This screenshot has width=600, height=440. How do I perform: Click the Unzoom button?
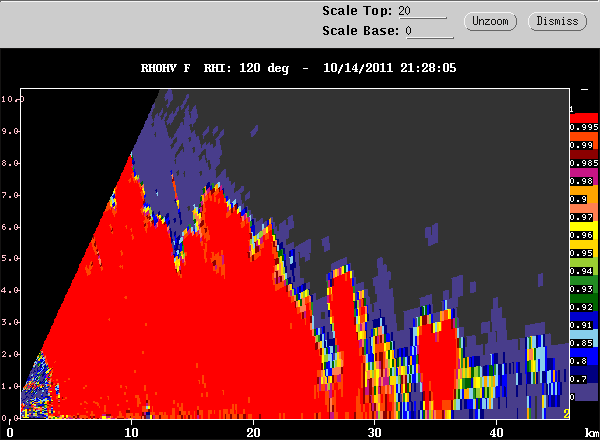[490, 21]
